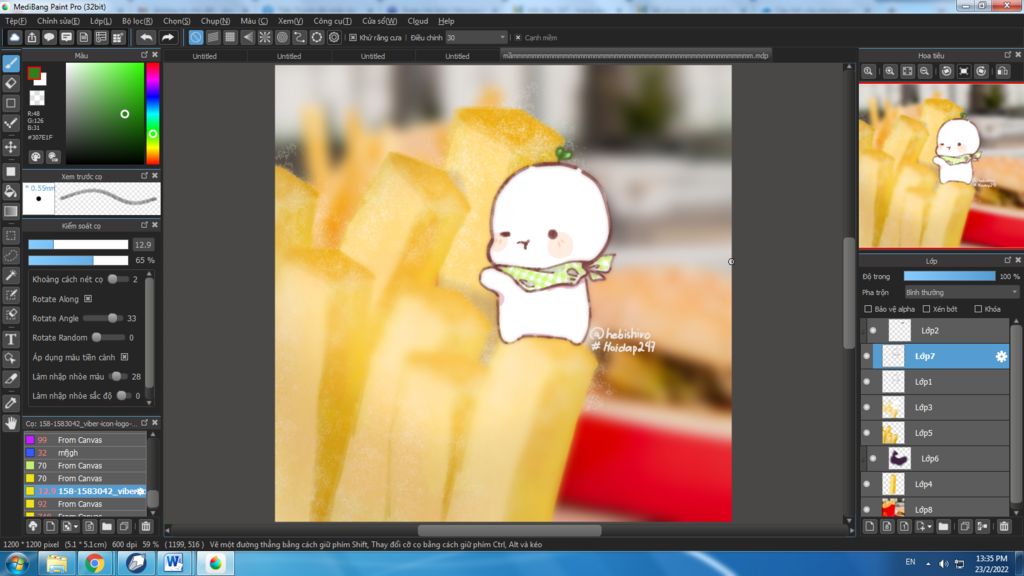The image size is (1024, 576).
Task: Open the Tệp menu
Action: [16, 21]
